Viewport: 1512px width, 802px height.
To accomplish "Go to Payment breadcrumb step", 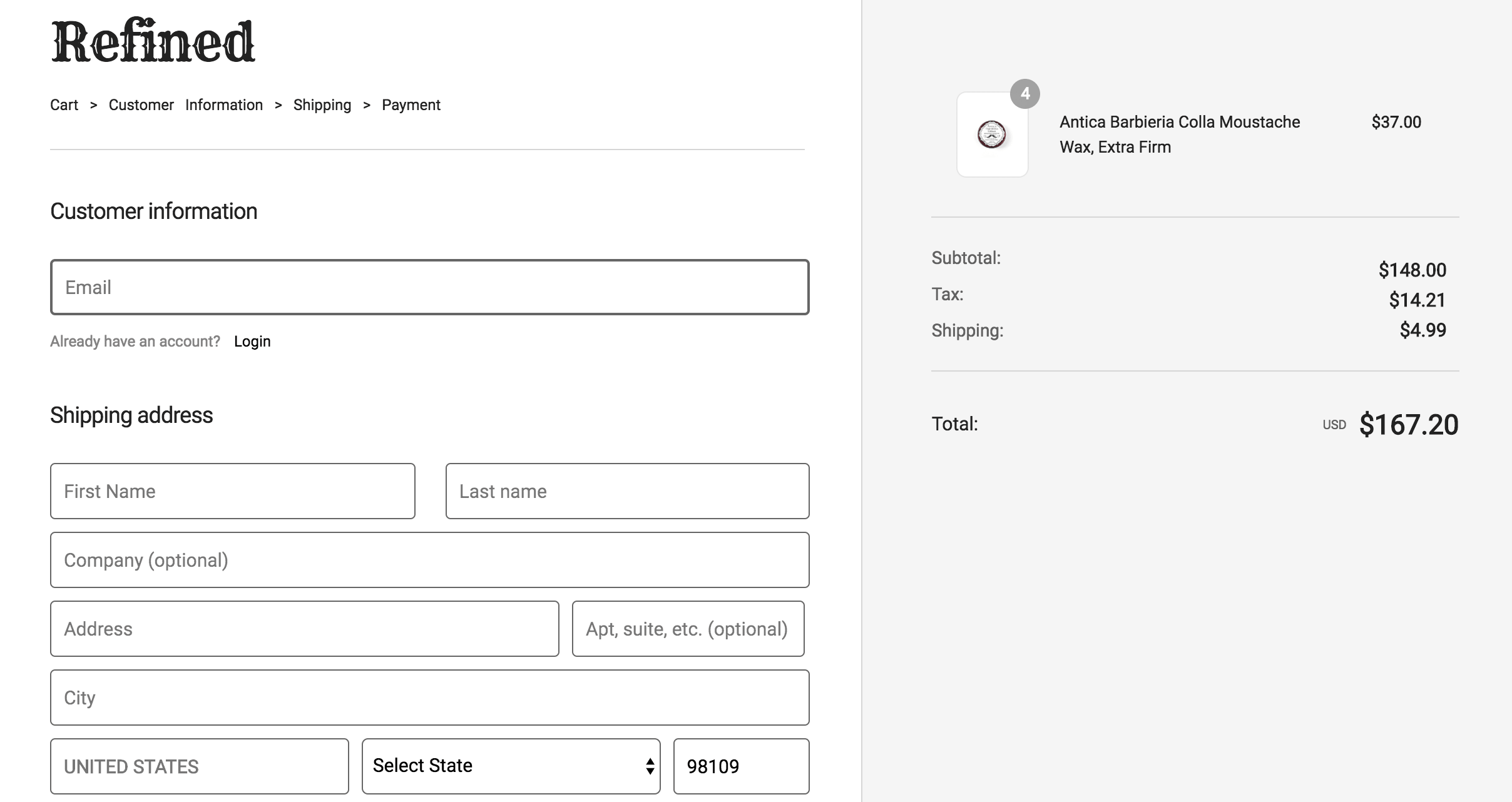I will (411, 105).
